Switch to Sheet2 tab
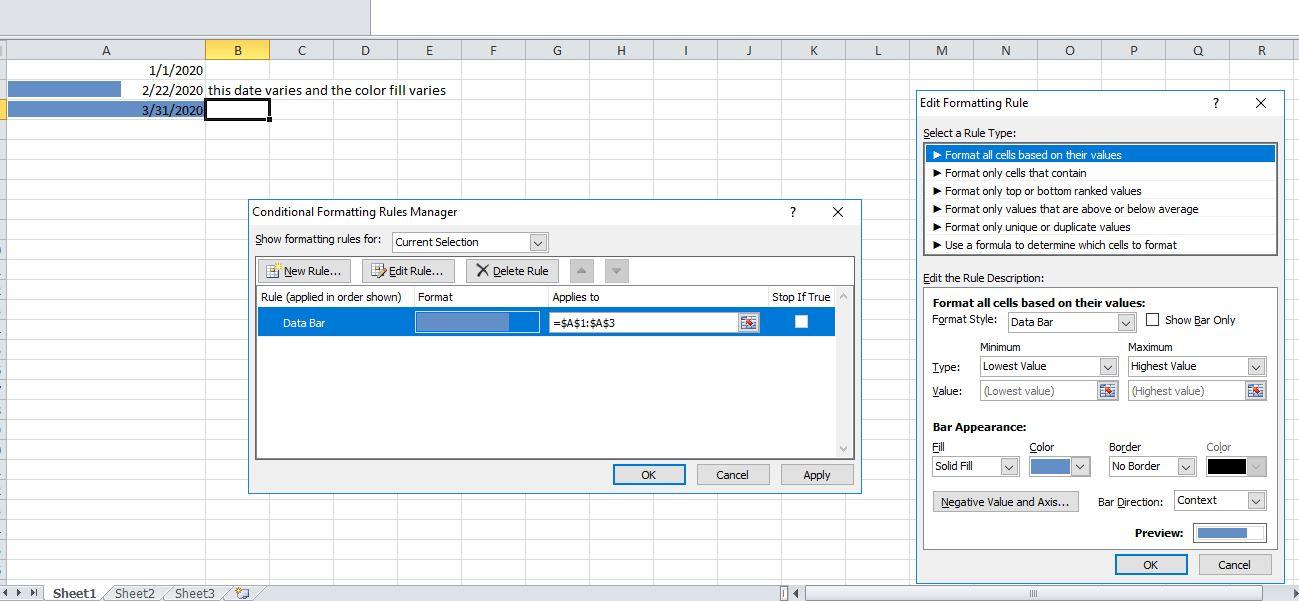Image resolution: width=1299 pixels, height=601 pixels. (x=134, y=593)
